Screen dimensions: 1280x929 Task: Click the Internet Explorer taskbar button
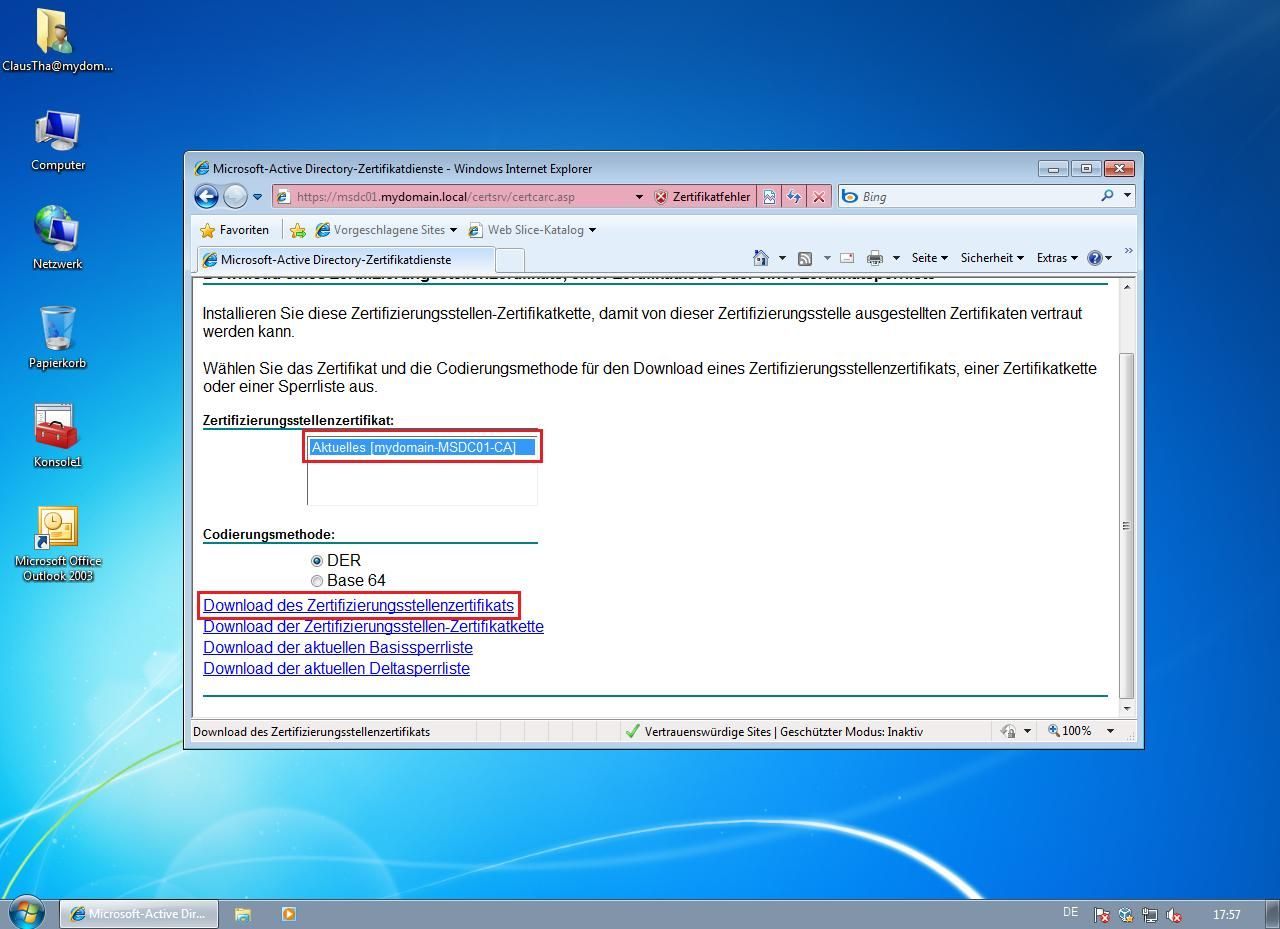point(139,913)
